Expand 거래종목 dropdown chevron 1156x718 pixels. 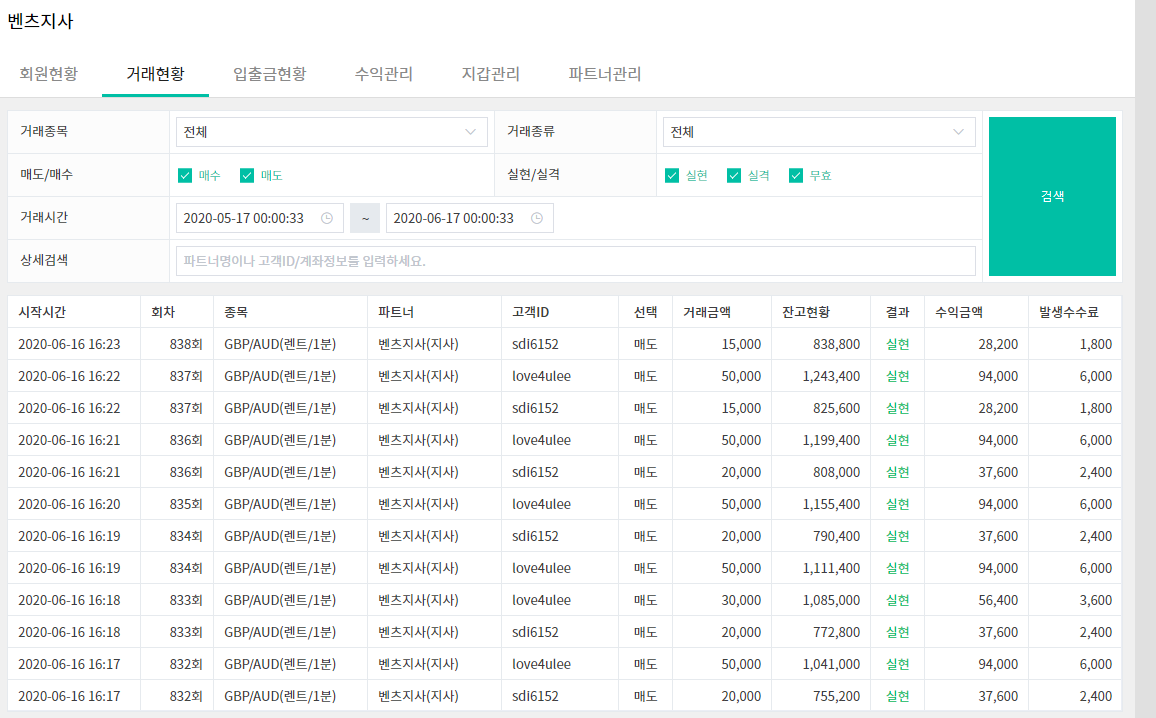point(470,132)
